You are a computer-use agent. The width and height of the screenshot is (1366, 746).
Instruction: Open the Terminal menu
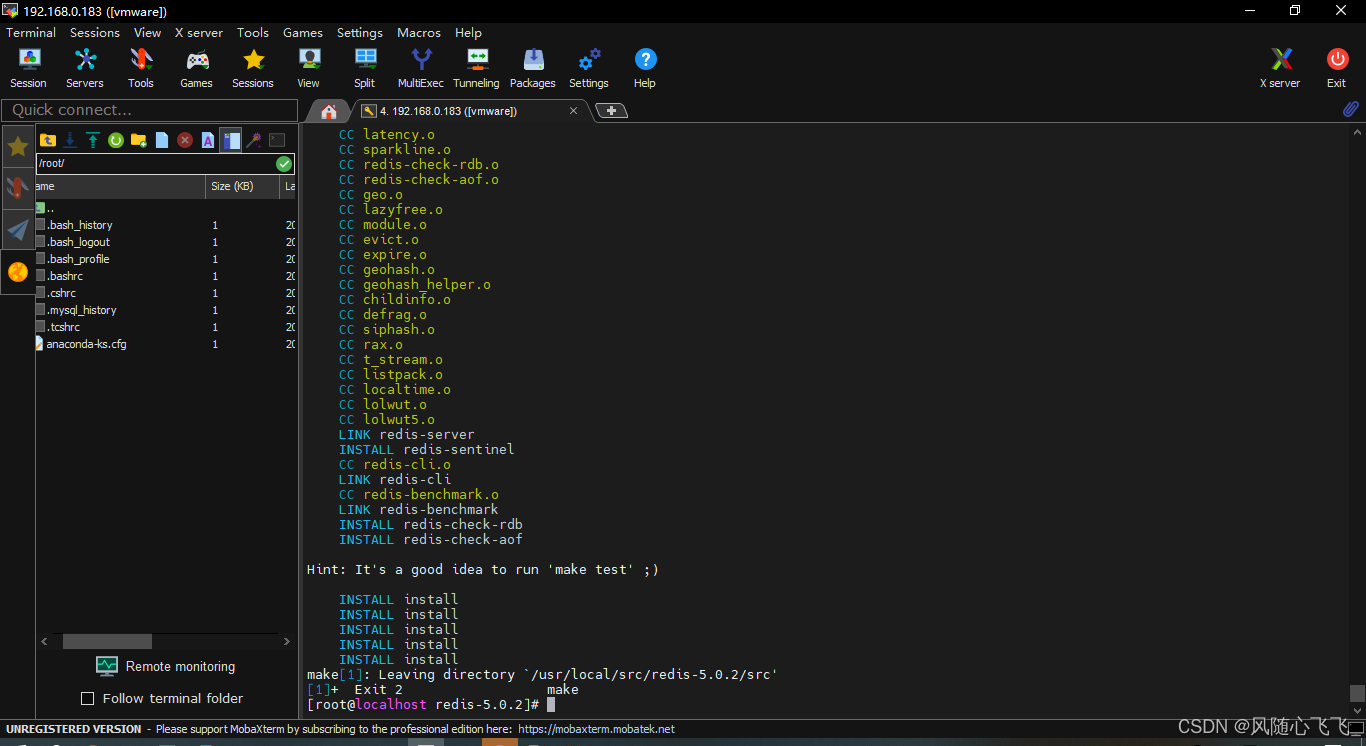[31, 32]
